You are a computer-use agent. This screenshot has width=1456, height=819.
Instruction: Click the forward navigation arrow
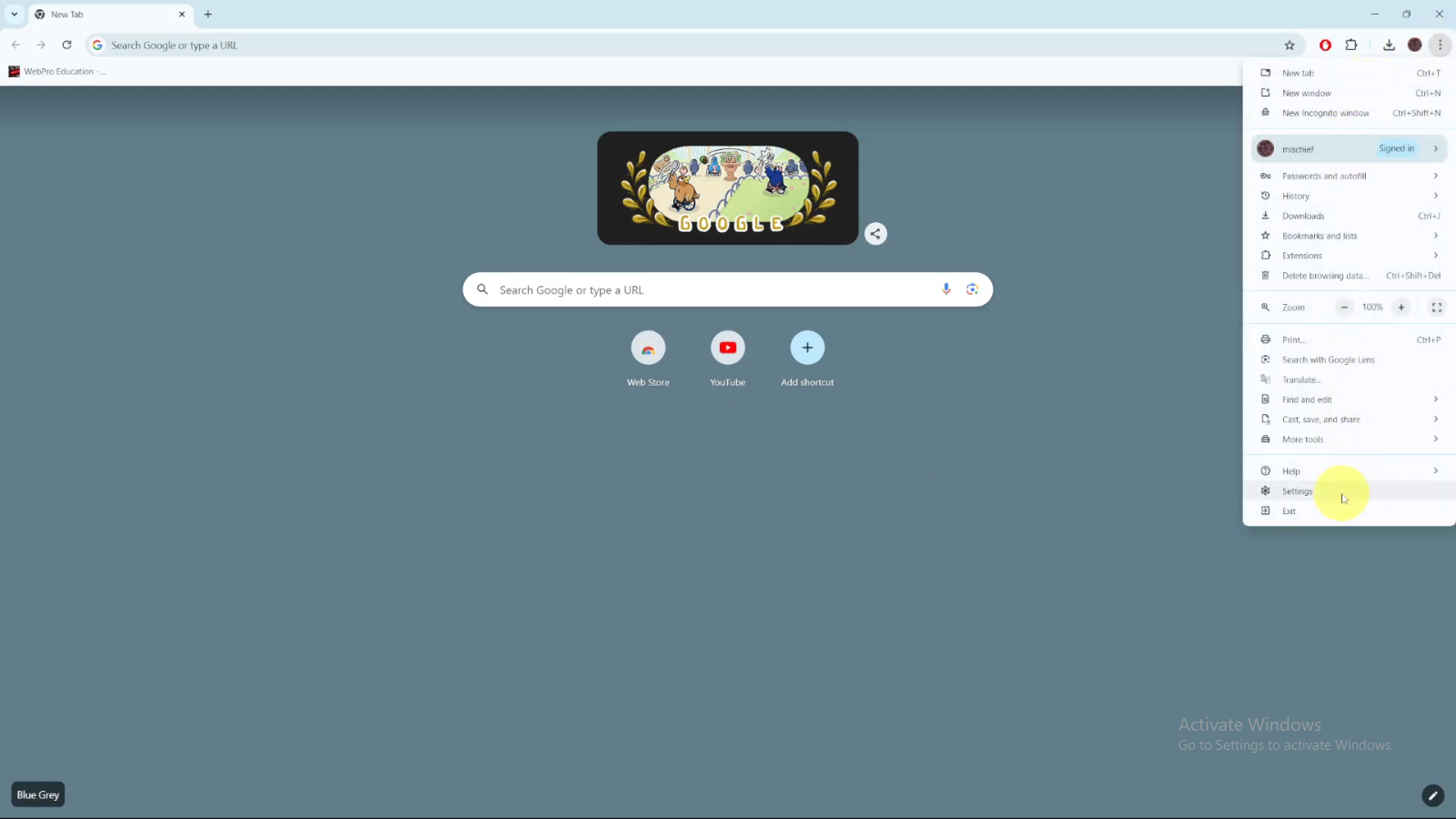coord(41,45)
